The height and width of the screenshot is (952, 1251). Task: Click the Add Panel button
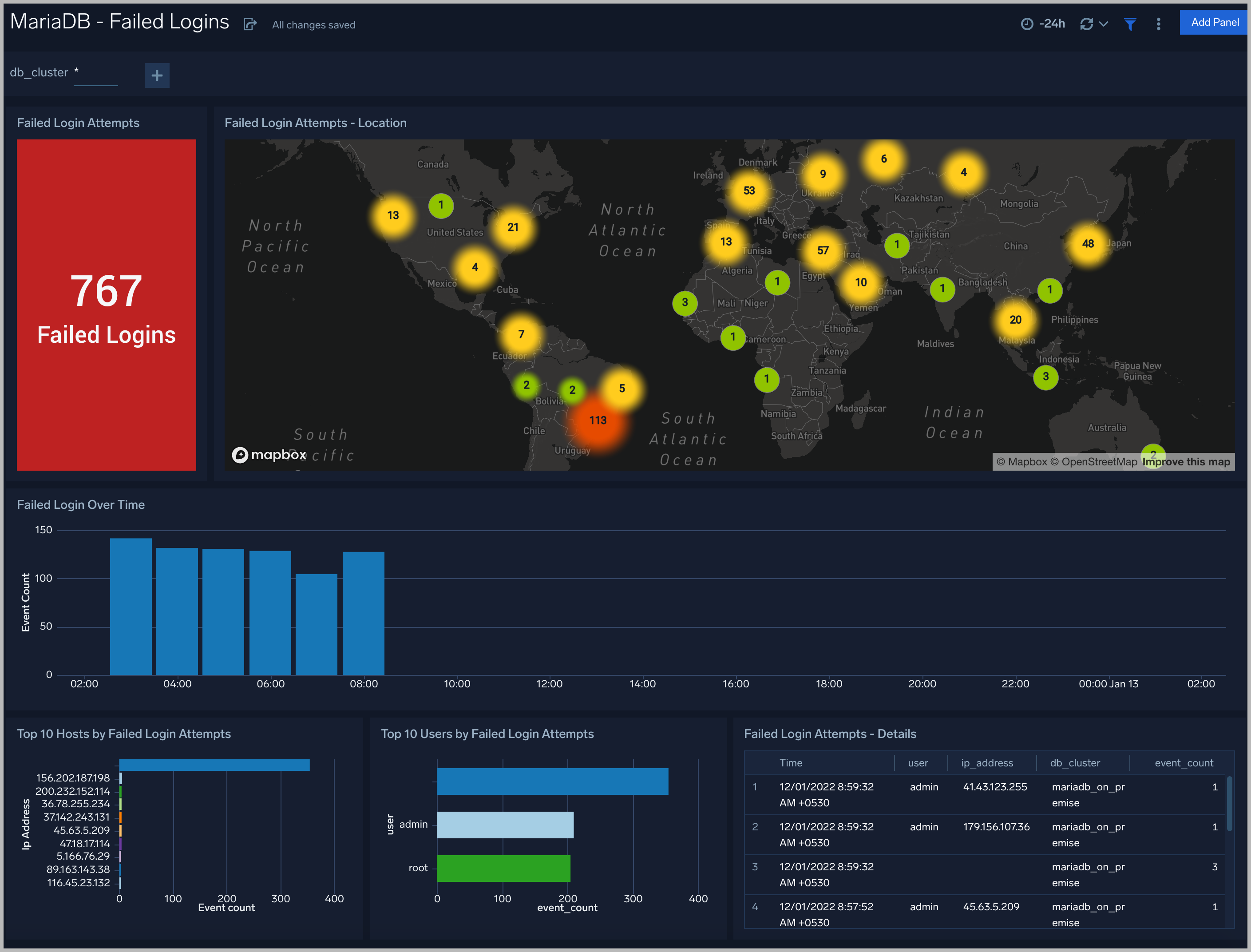click(x=1214, y=23)
